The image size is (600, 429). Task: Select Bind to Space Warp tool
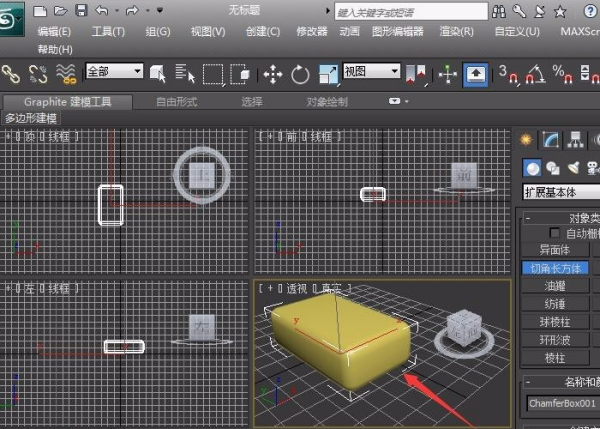(x=66, y=74)
